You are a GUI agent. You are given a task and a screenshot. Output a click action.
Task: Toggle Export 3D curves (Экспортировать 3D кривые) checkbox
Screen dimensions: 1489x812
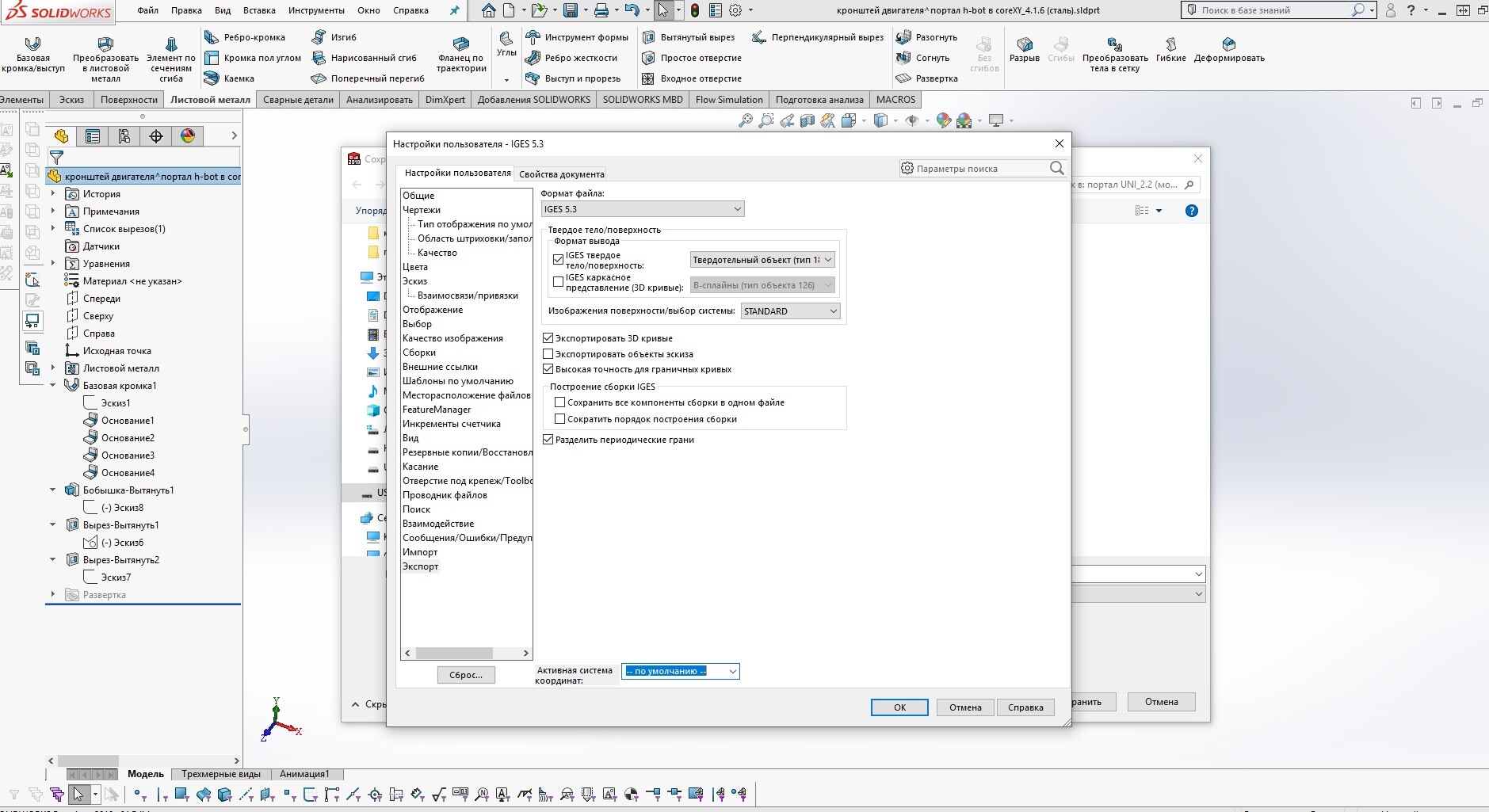[x=548, y=338]
